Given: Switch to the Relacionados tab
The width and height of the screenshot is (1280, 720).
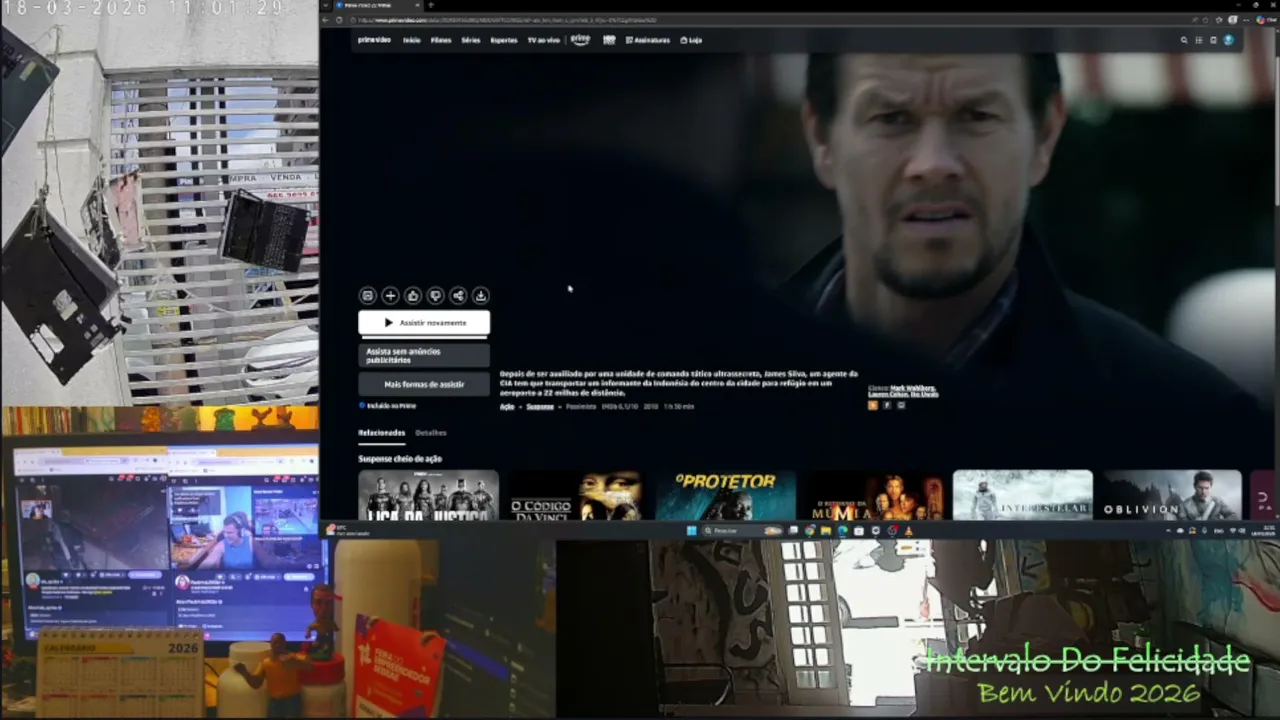Looking at the screenshot, I should (381, 433).
